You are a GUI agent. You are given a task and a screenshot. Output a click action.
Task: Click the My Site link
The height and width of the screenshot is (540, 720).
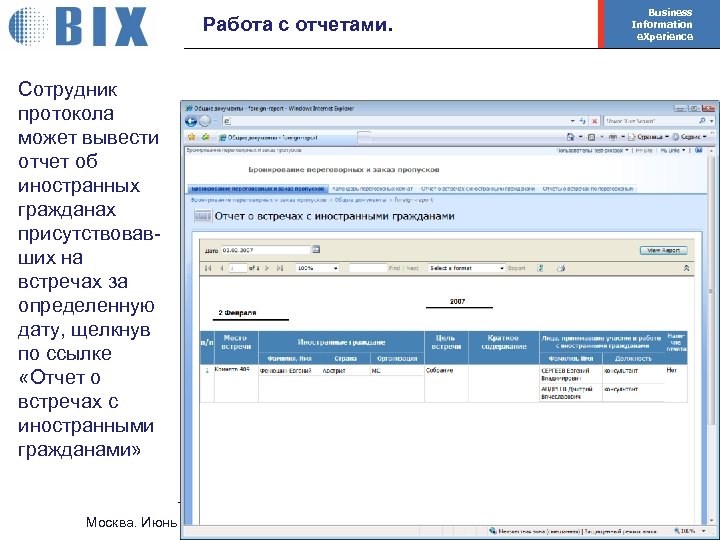coord(644,150)
